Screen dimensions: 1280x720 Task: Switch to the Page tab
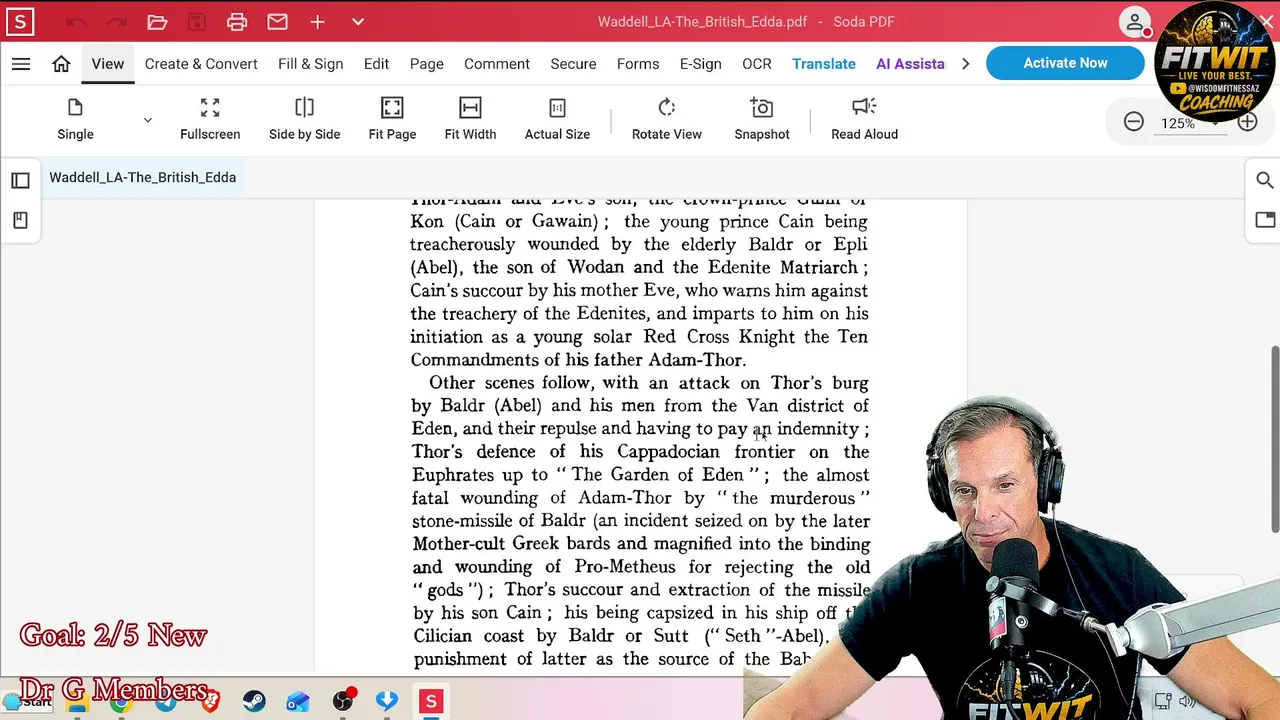[x=426, y=64]
